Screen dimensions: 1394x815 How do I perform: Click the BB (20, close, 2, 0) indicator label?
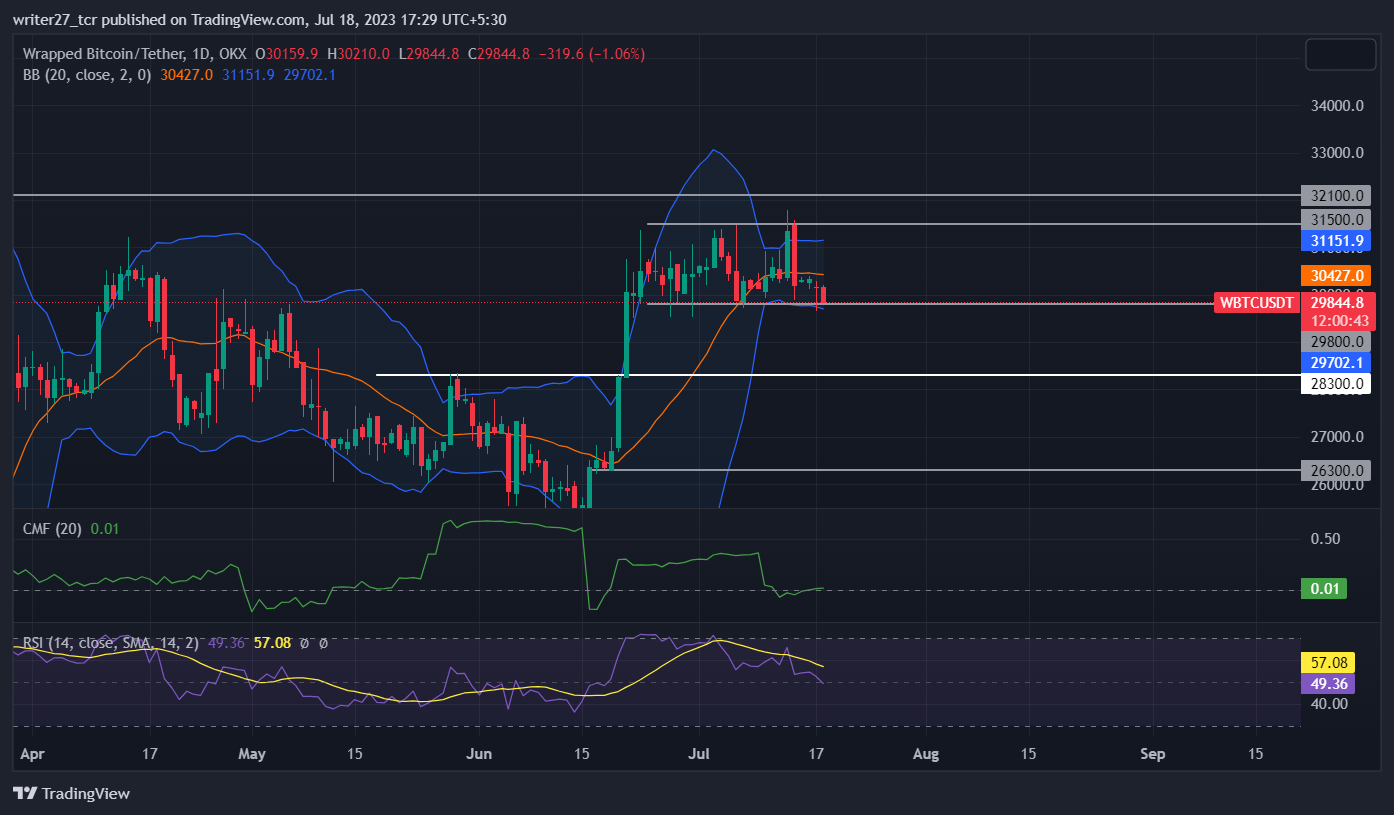click(x=87, y=74)
